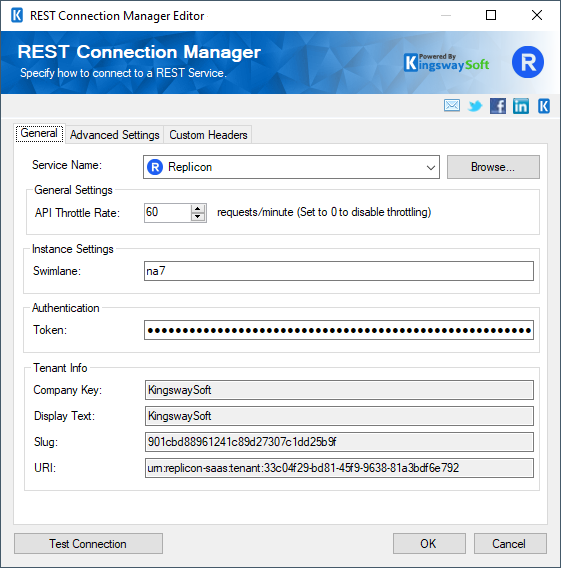Click the Replicon icon in Service Name box
This screenshot has height=568, width=561.
pyautogui.click(x=155, y=167)
